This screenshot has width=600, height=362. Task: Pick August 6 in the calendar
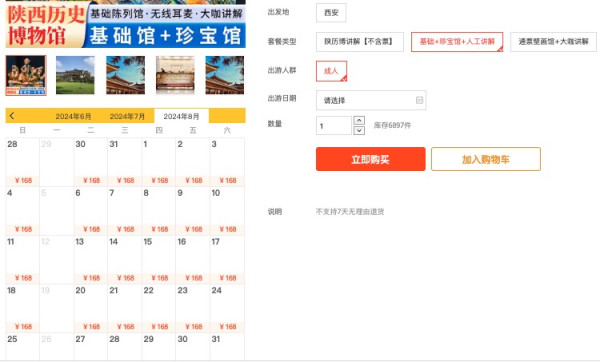[x=91, y=211]
